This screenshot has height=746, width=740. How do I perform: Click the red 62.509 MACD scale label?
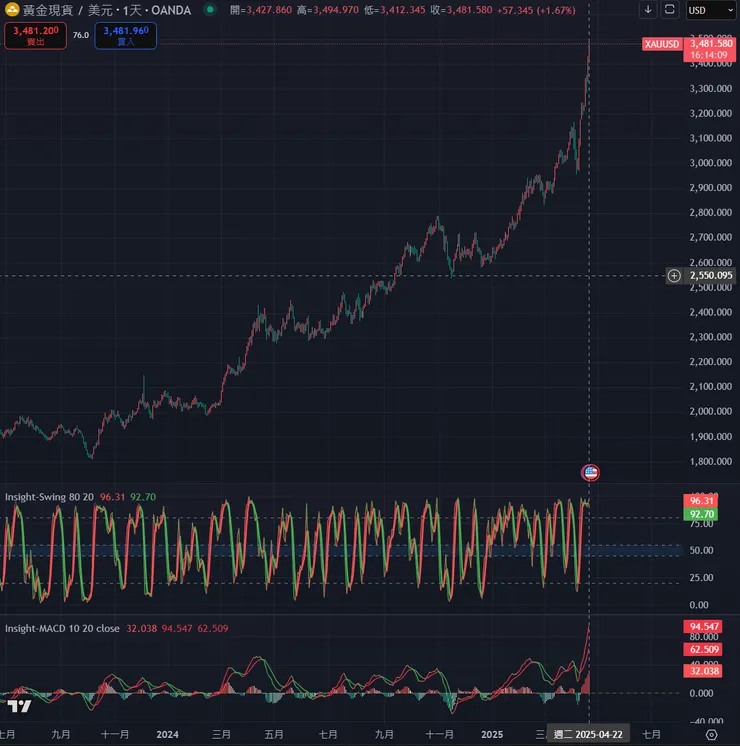[x=704, y=649]
